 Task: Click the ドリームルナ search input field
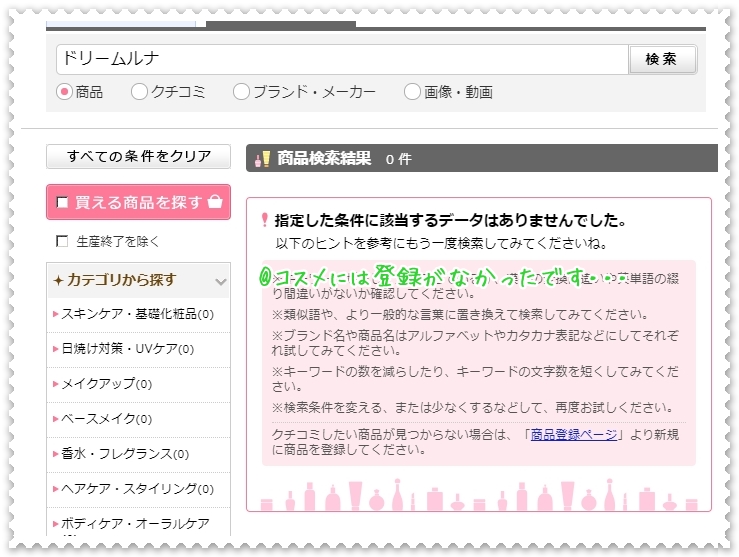[x=341, y=59]
